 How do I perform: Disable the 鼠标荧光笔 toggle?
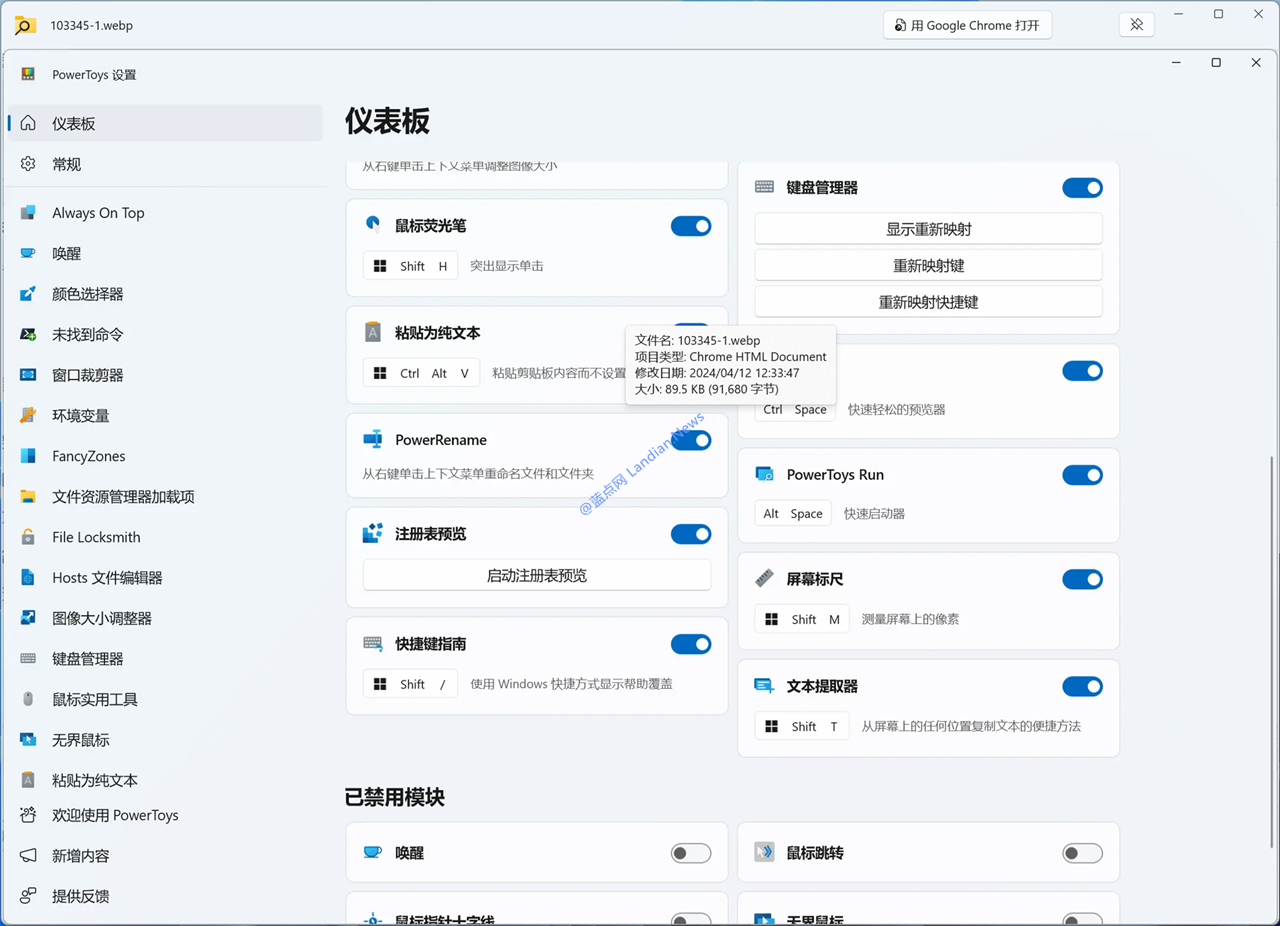(x=691, y=226)
